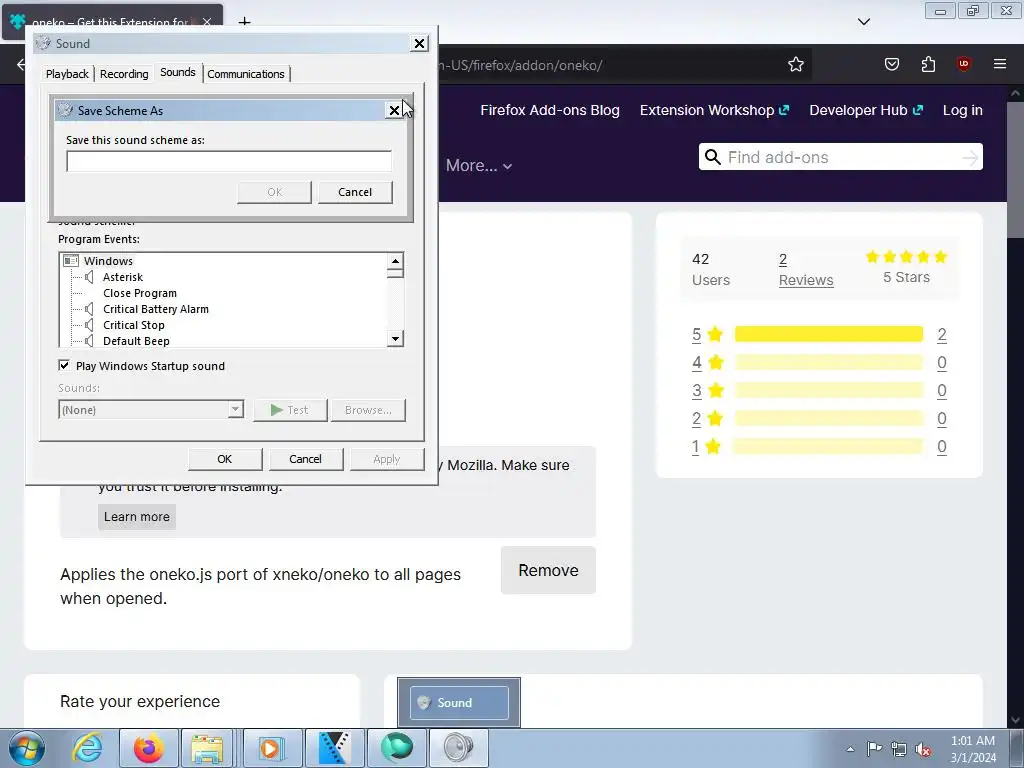Click the speaker icon next to Asterisk
Screen dimensions: 1024x768
coord(89,277)
